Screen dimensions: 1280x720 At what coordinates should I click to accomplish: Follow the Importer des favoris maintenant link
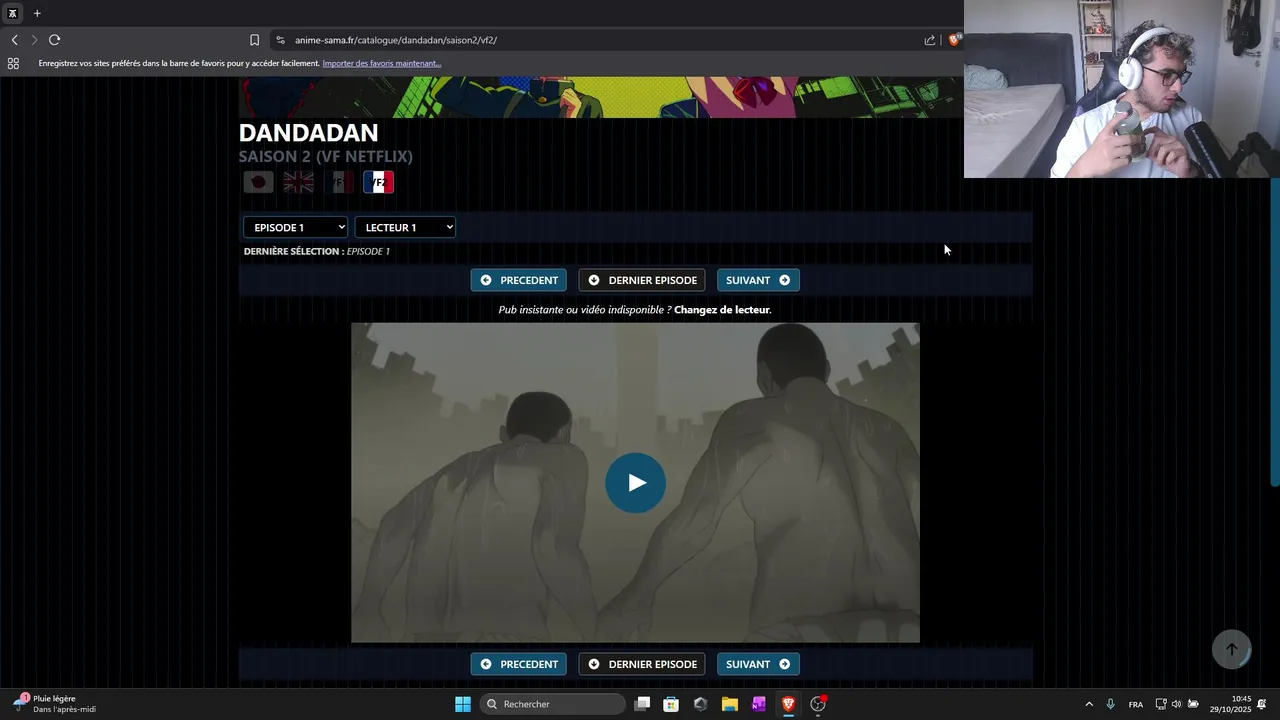382,63
